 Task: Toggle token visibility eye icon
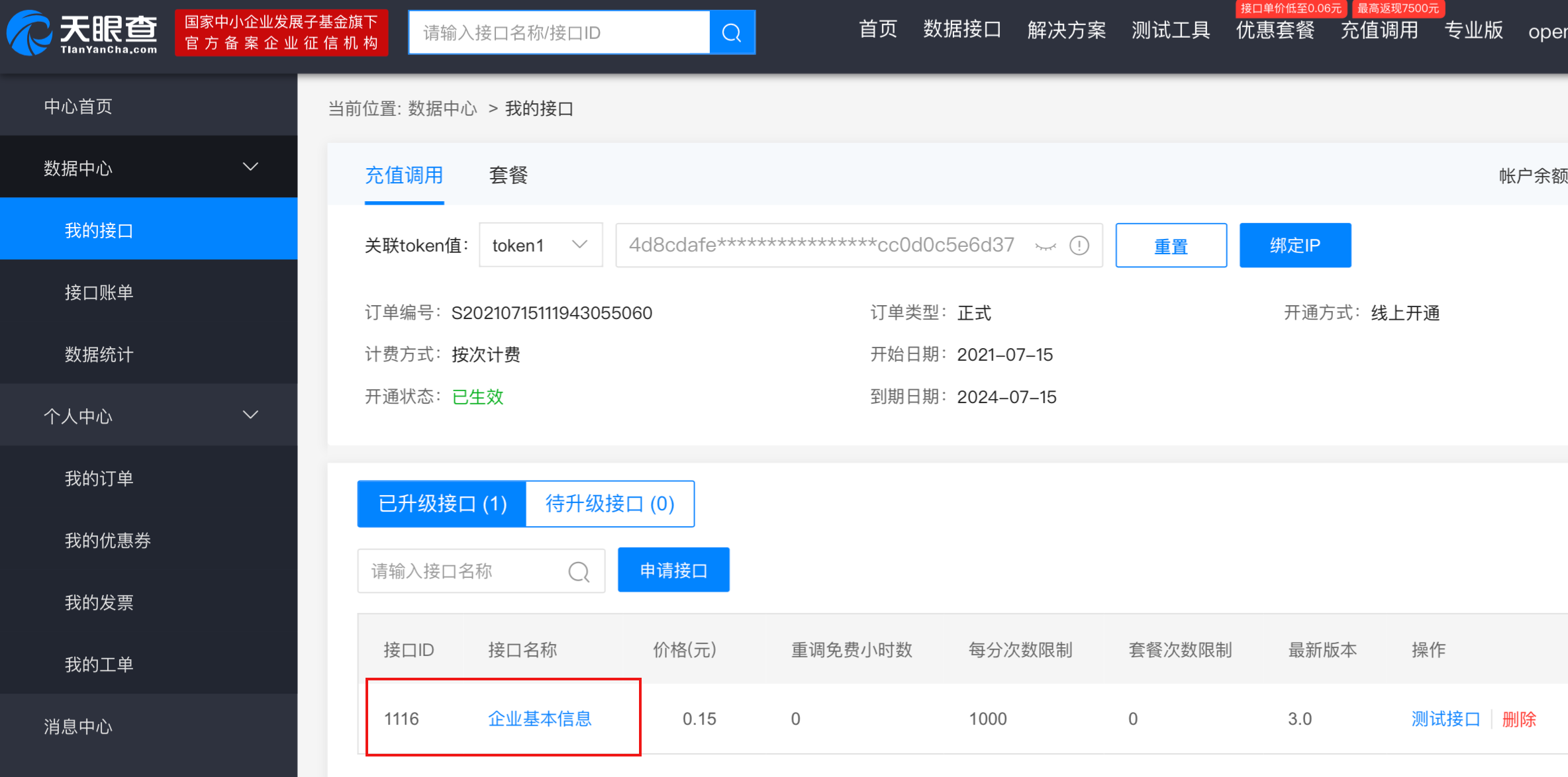pyautogui.click(x=1046, y=246)
